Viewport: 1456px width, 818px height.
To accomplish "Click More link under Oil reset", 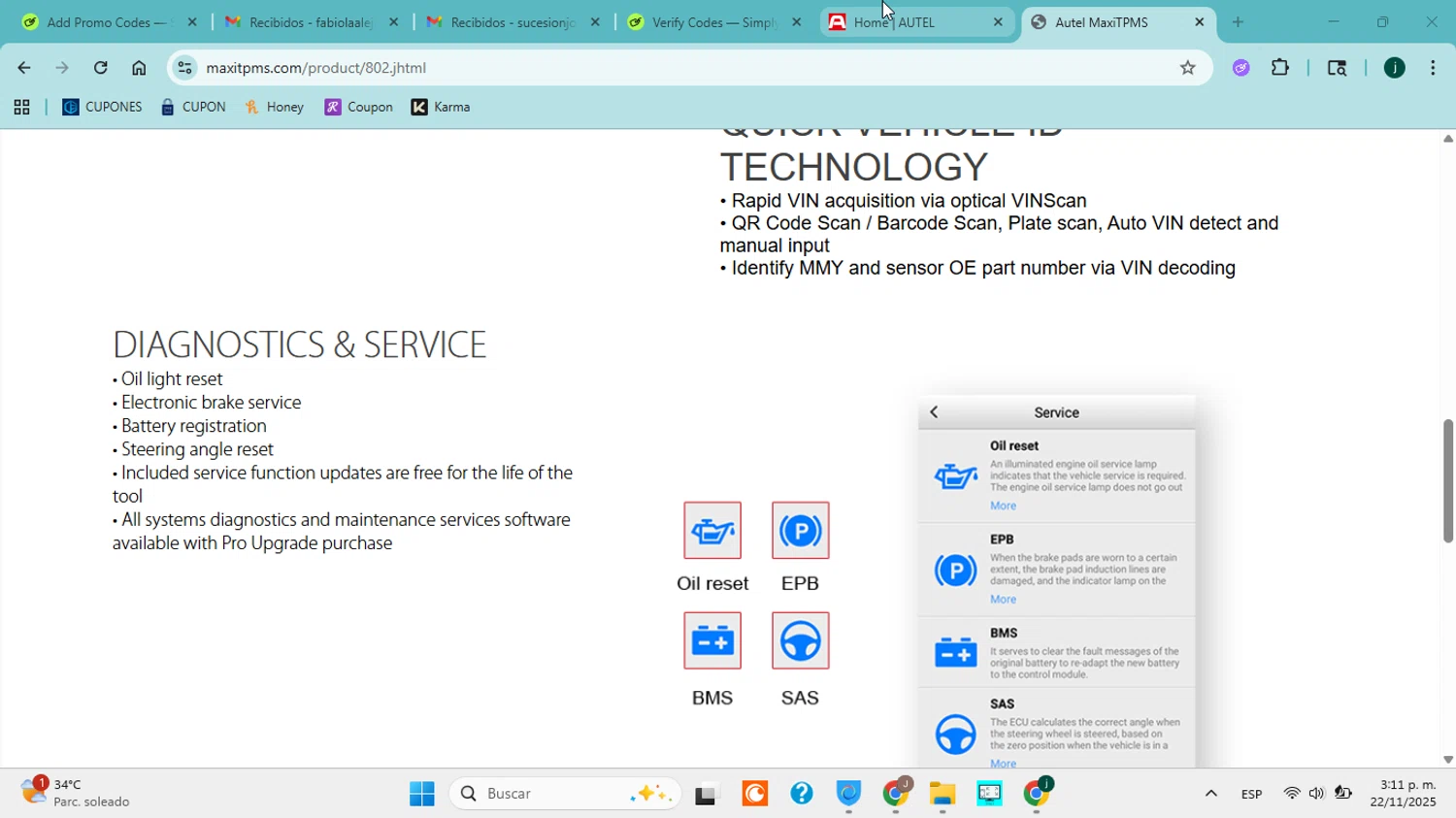I will 1004,507.
